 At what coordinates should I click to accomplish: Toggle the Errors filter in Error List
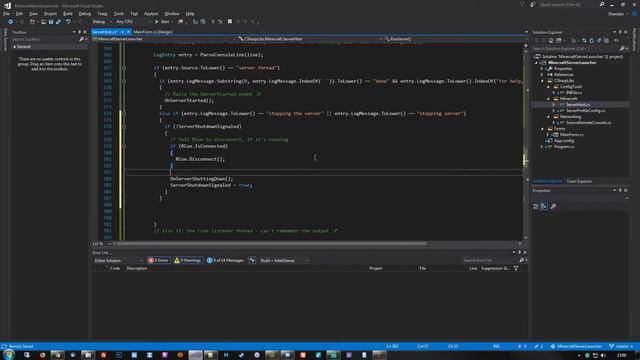[158, 260]
